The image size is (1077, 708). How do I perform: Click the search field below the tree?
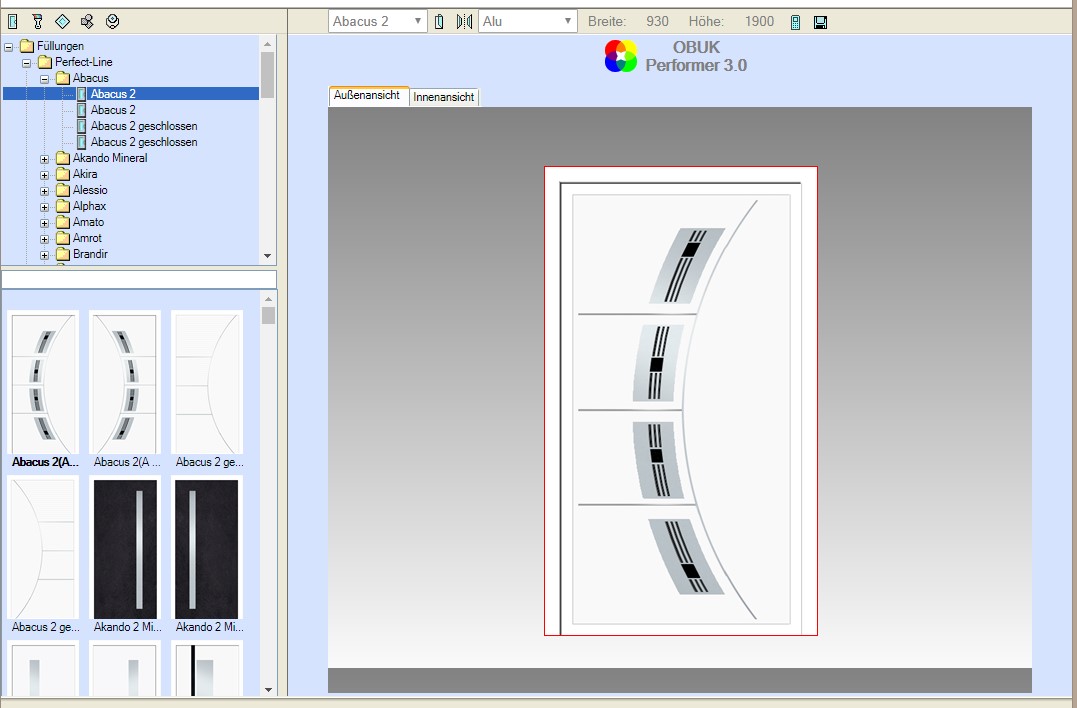(139, 279)
